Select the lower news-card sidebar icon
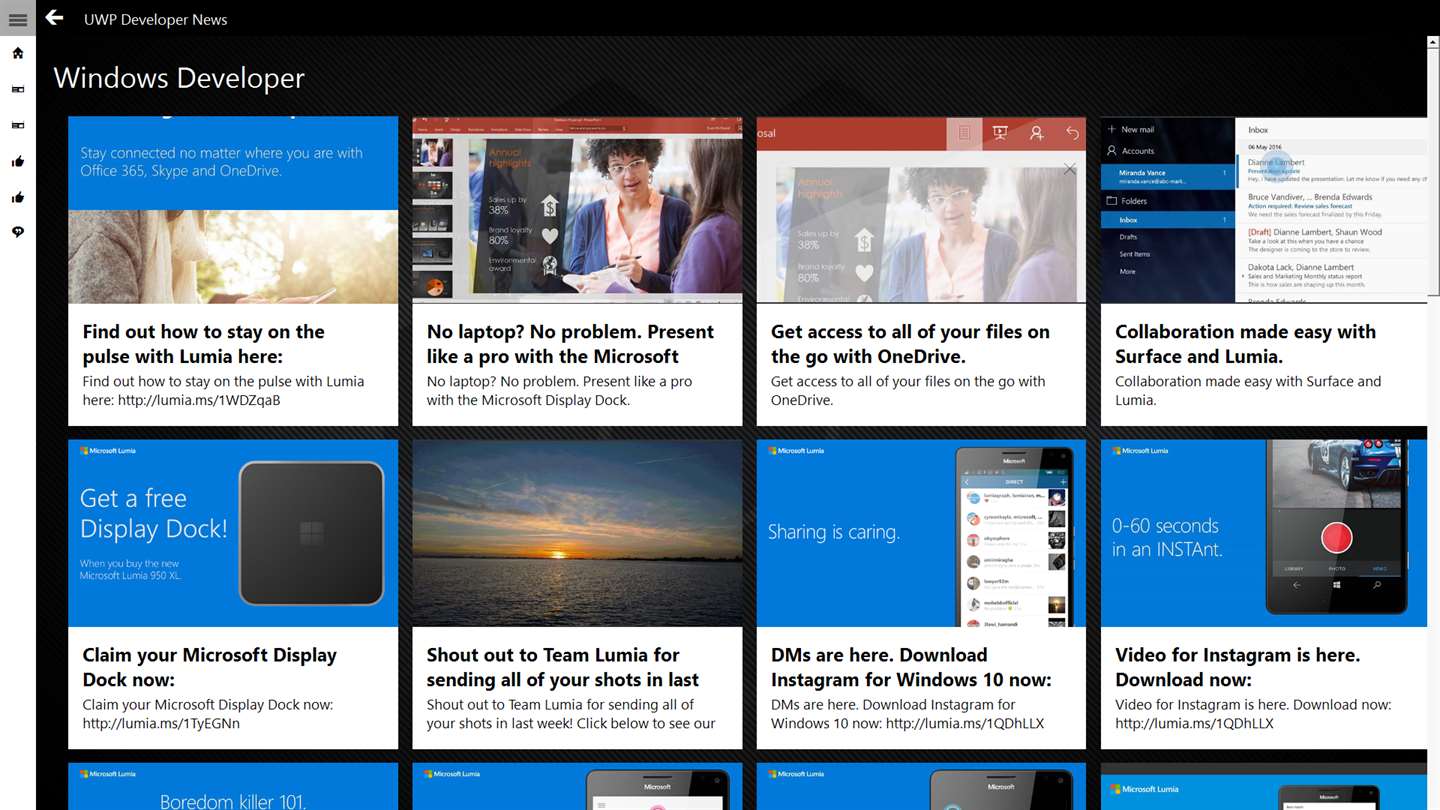The image size is (1440, 810). pos(18,125)
